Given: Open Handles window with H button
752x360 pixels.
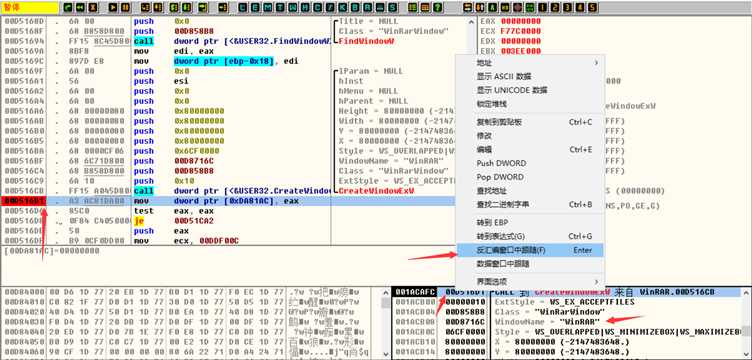Looking at the screenshot, I should (306, 7).
